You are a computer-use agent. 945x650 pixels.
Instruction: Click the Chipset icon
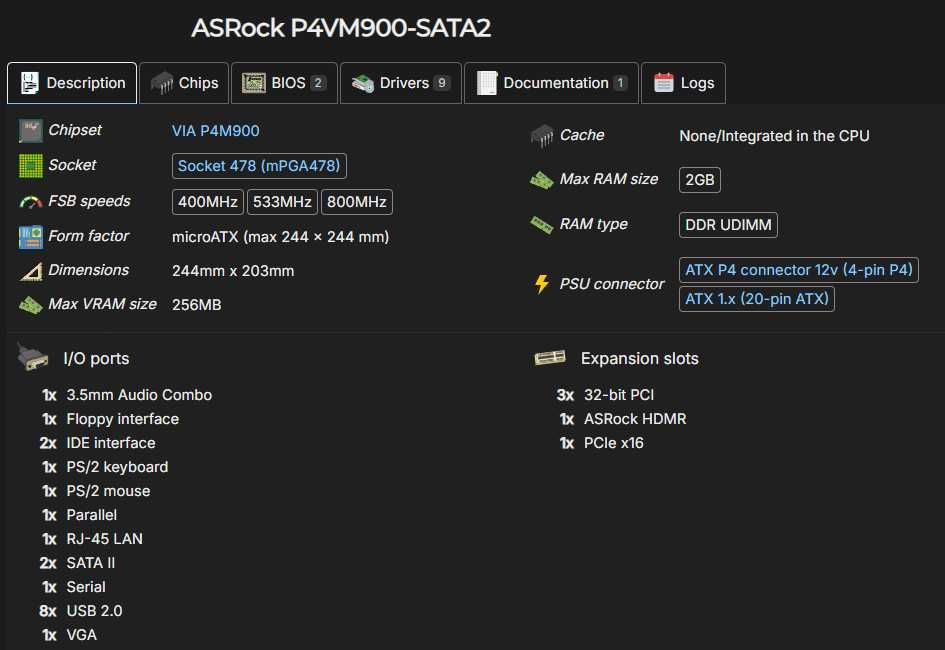tap(31, 131)
